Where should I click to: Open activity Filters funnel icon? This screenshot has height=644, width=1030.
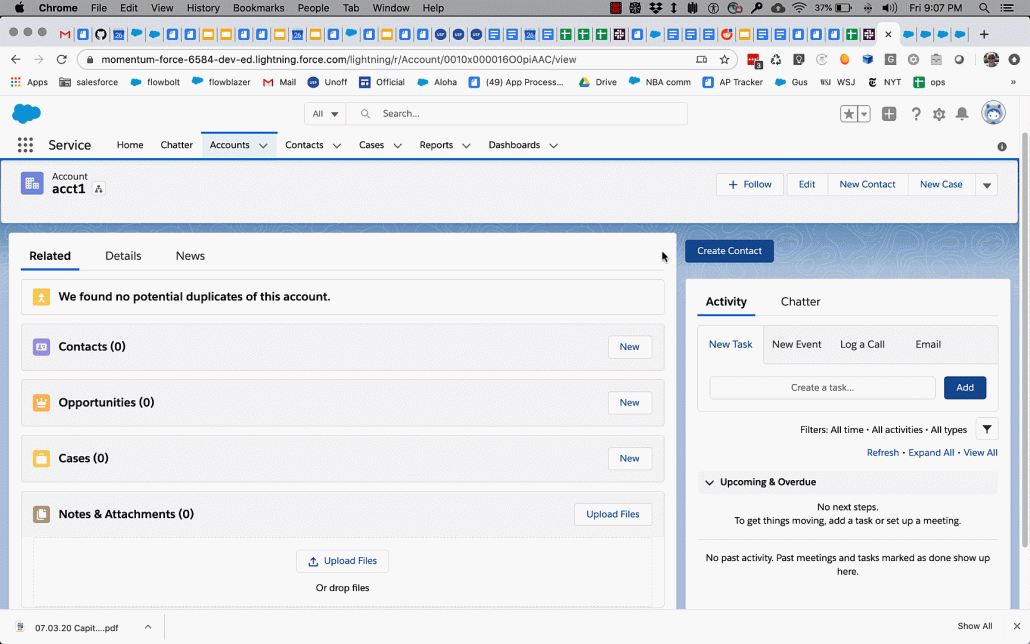986,428
